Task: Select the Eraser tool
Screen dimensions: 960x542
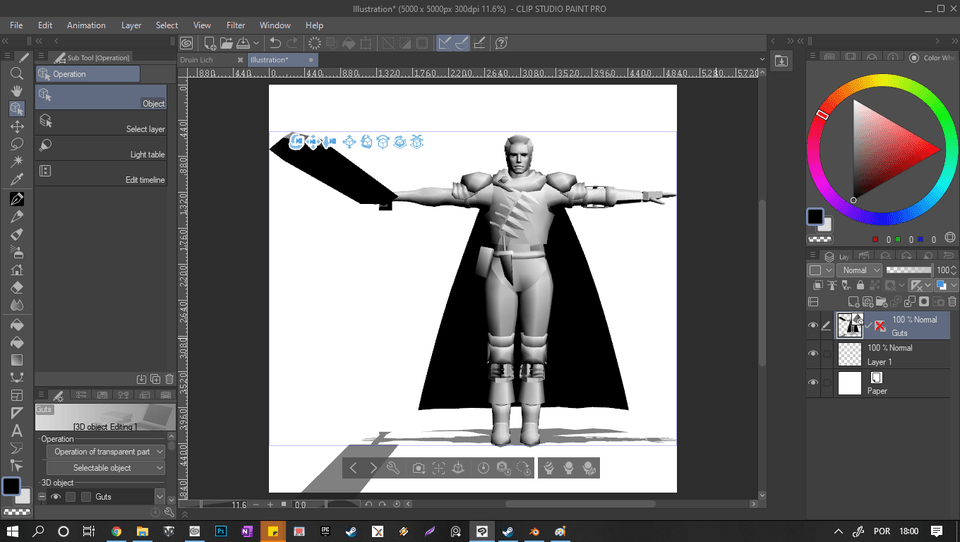Action: [x=17, y=287]
